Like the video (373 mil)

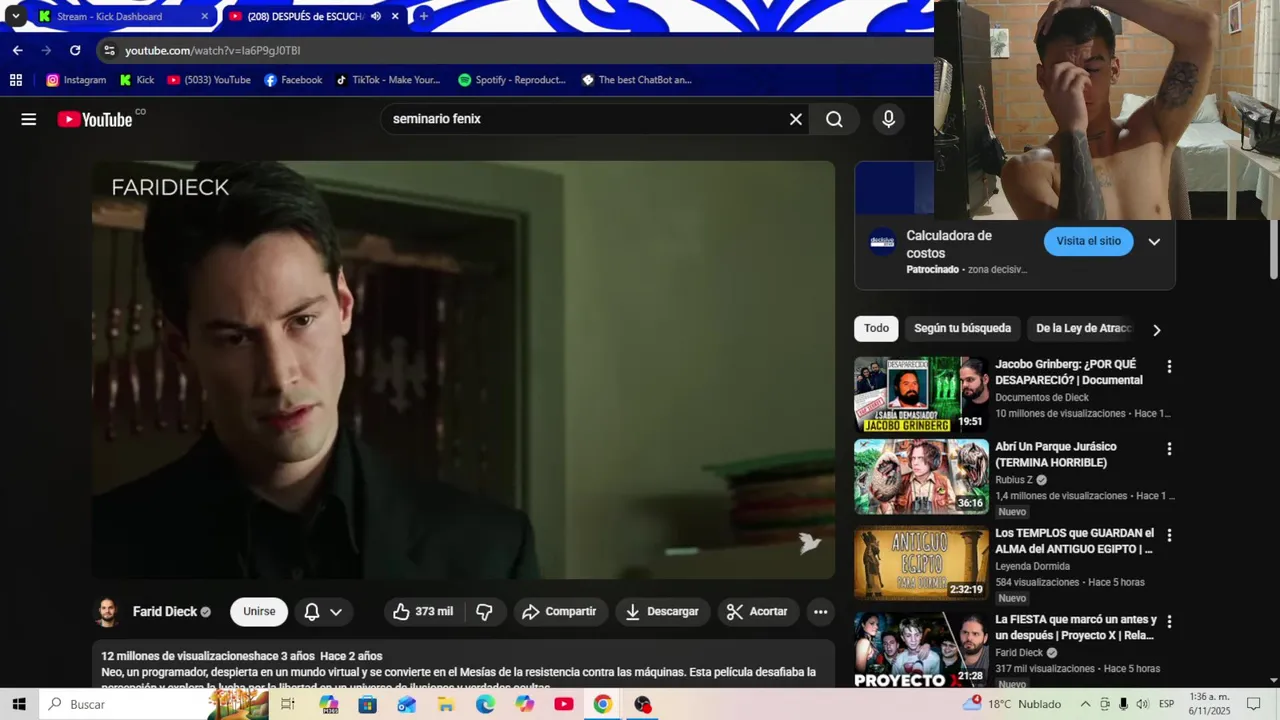point(423,612)
